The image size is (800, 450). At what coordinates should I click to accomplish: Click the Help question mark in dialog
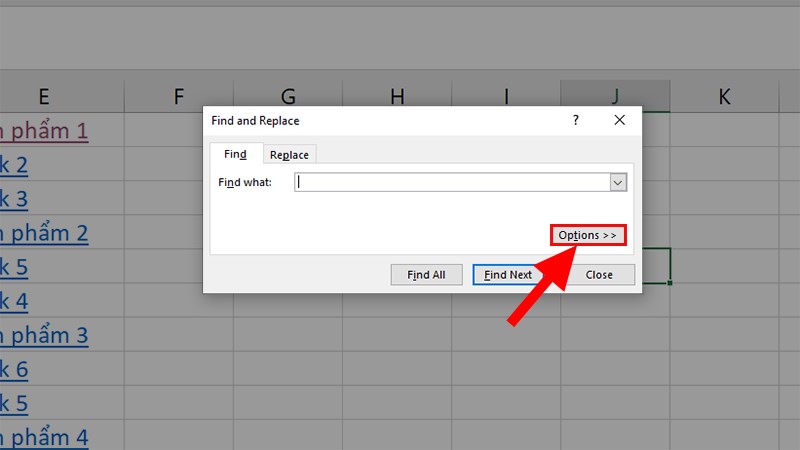[x=575, y=120]
